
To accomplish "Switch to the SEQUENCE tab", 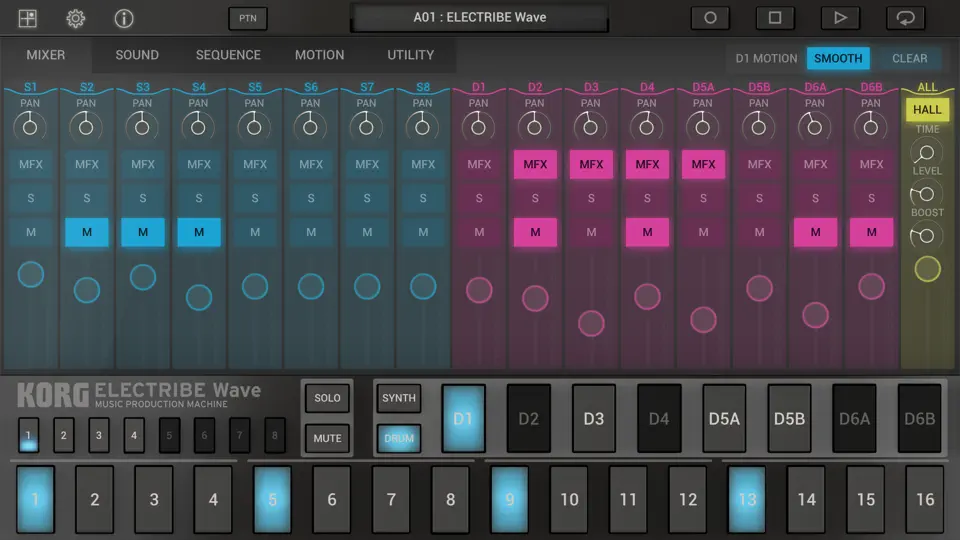I will point(228,55).
